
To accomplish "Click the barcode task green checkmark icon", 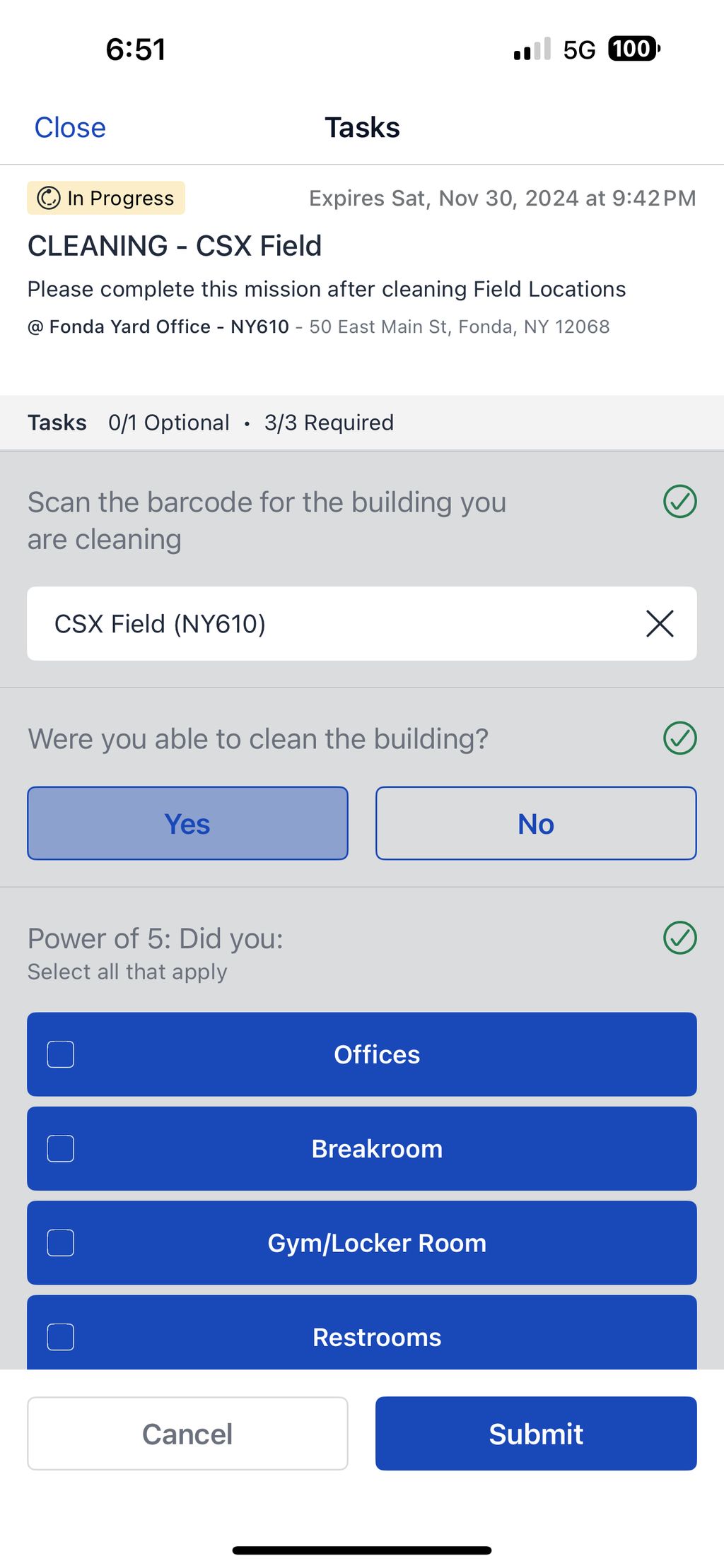I will coord(679,502).
